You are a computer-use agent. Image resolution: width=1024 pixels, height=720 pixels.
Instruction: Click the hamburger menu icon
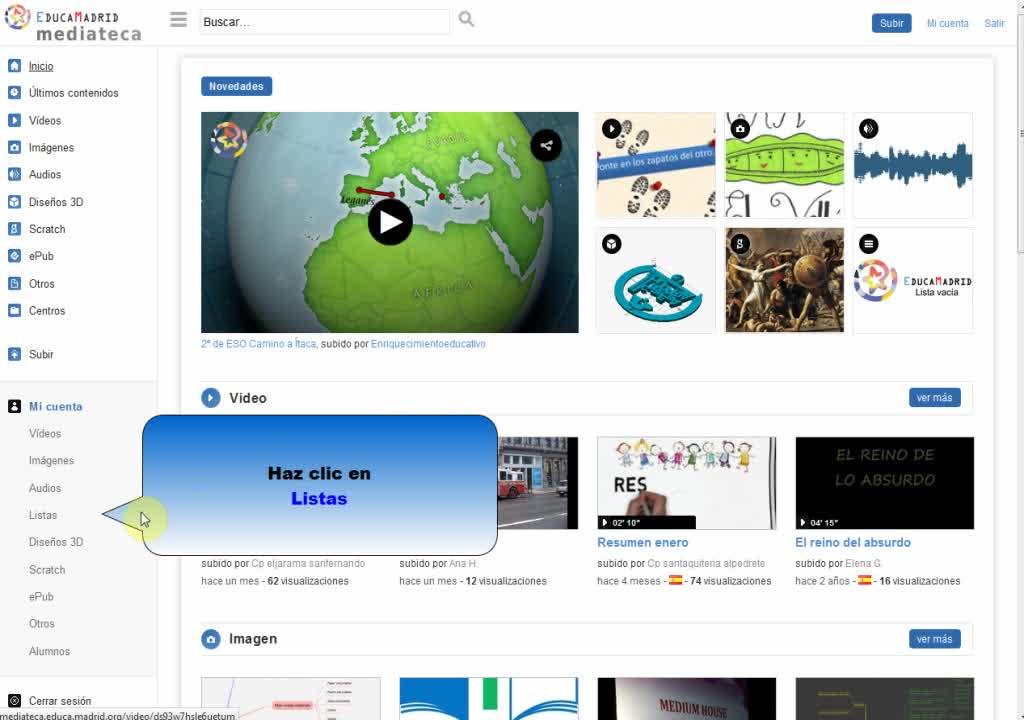(178, 20)
